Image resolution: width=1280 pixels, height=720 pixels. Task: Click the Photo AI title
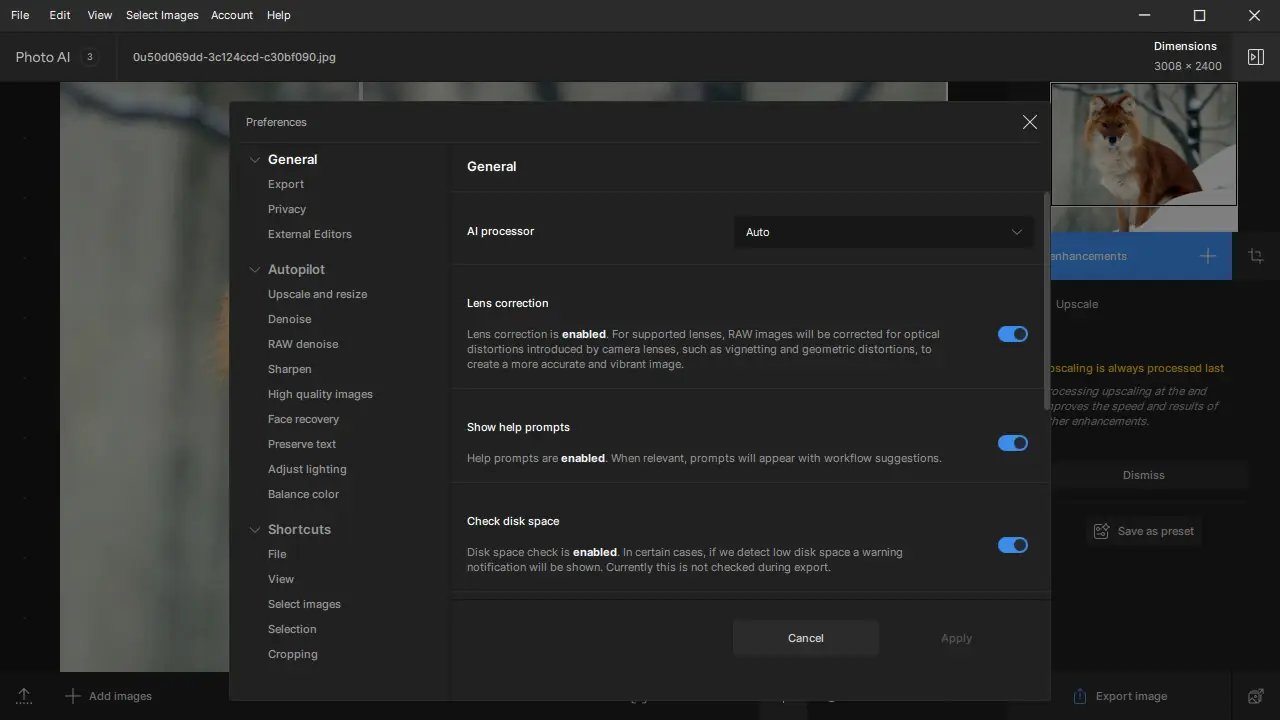coord(43,57)
